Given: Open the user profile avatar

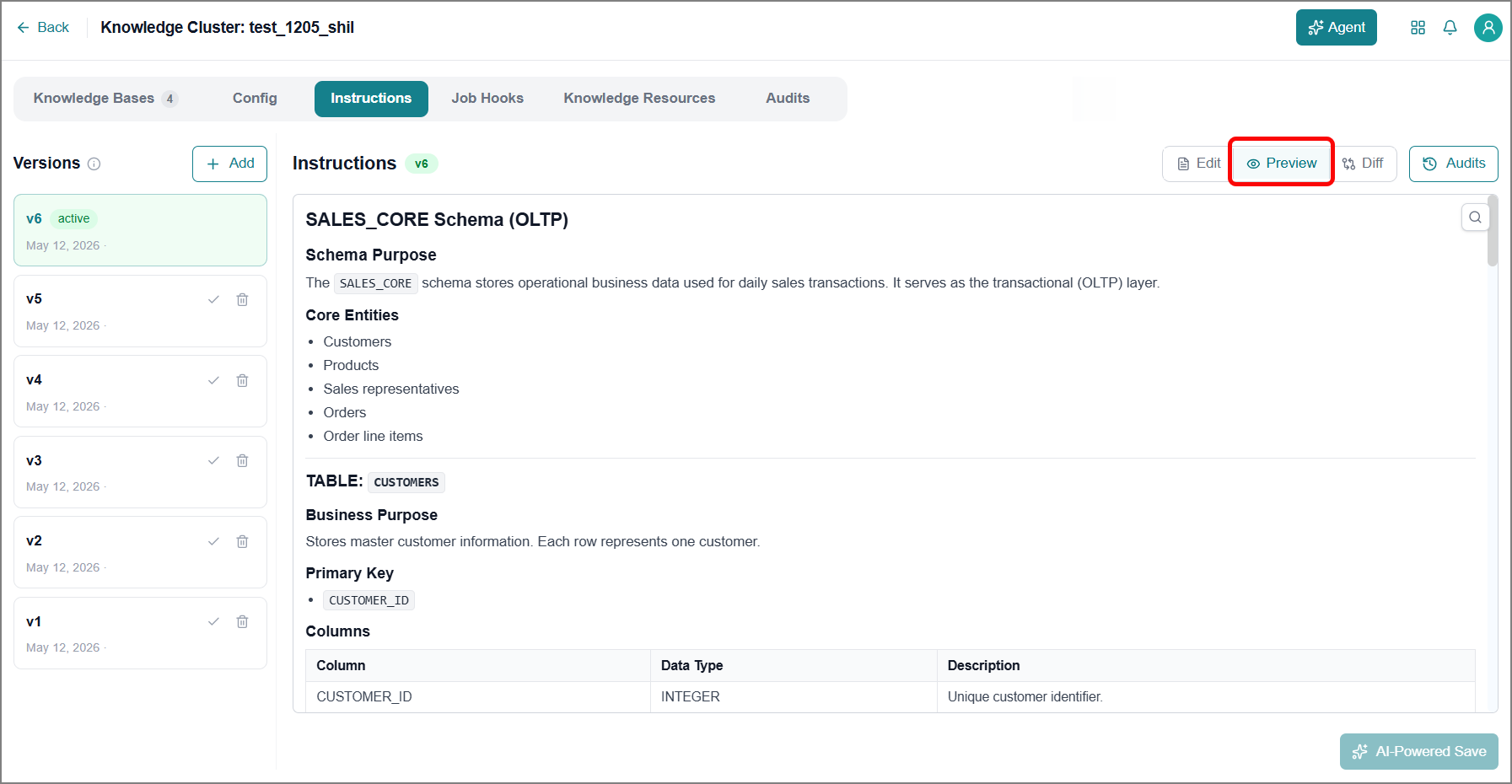Looking at the screenshot, I should [x=1488, y=28].
